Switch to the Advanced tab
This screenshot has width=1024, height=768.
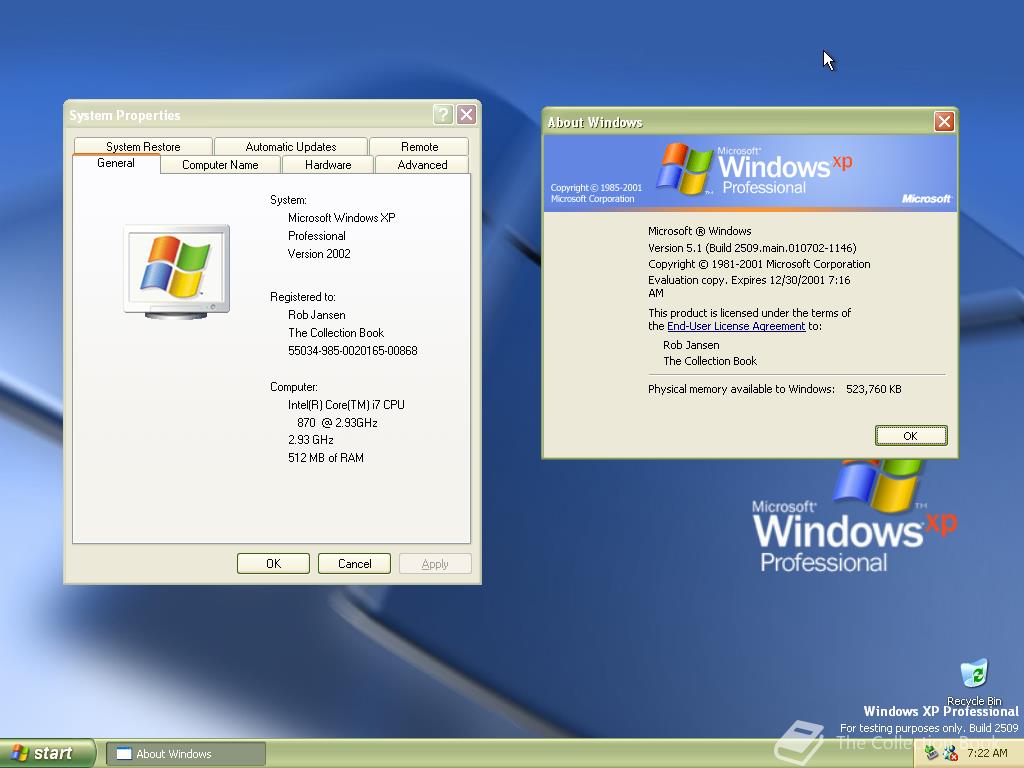click(x=423, y=165)
